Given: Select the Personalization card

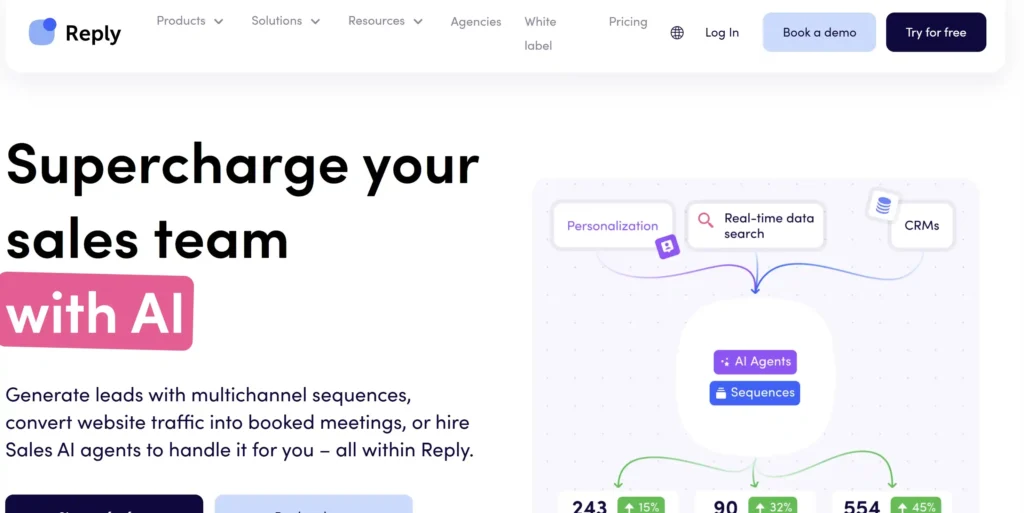Looking at the screenshot, I should [x=613, y=226].
